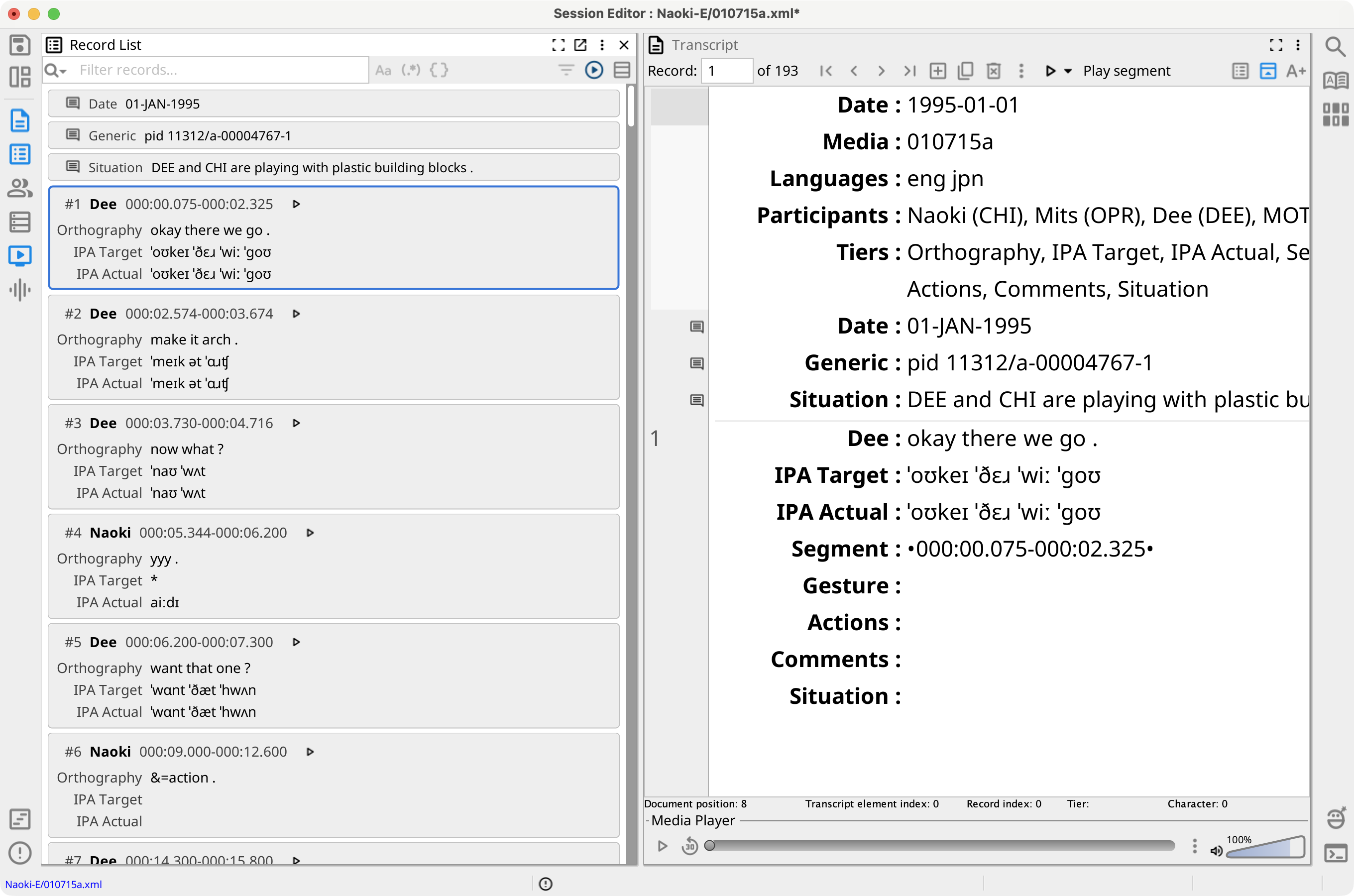
Task: Play media in the Media Player
Action: [x=662, y=846]
